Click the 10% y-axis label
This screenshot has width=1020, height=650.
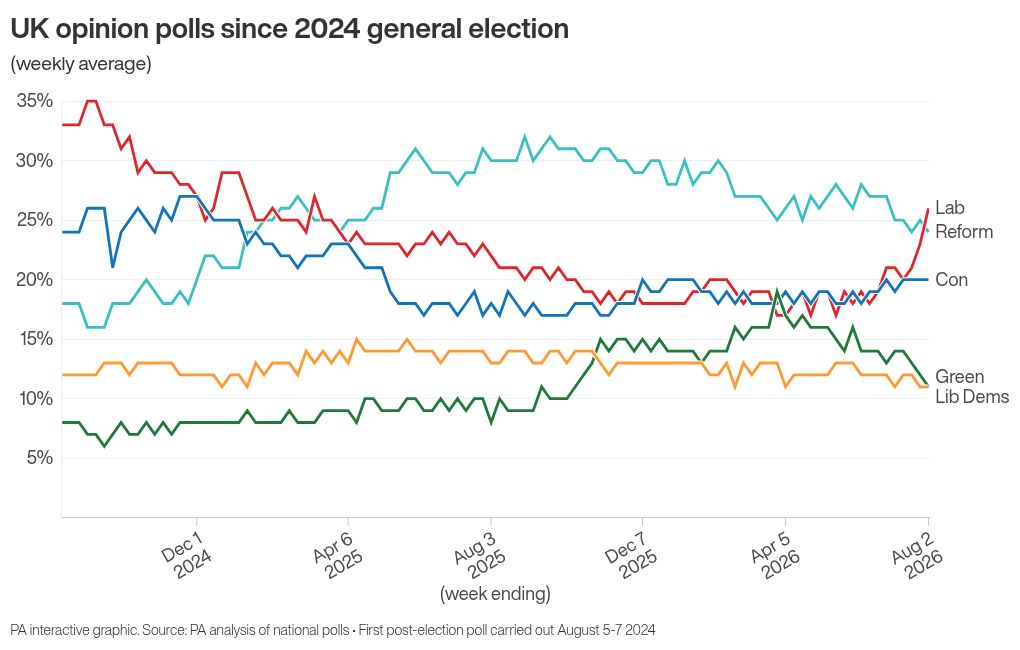point(35,399)
